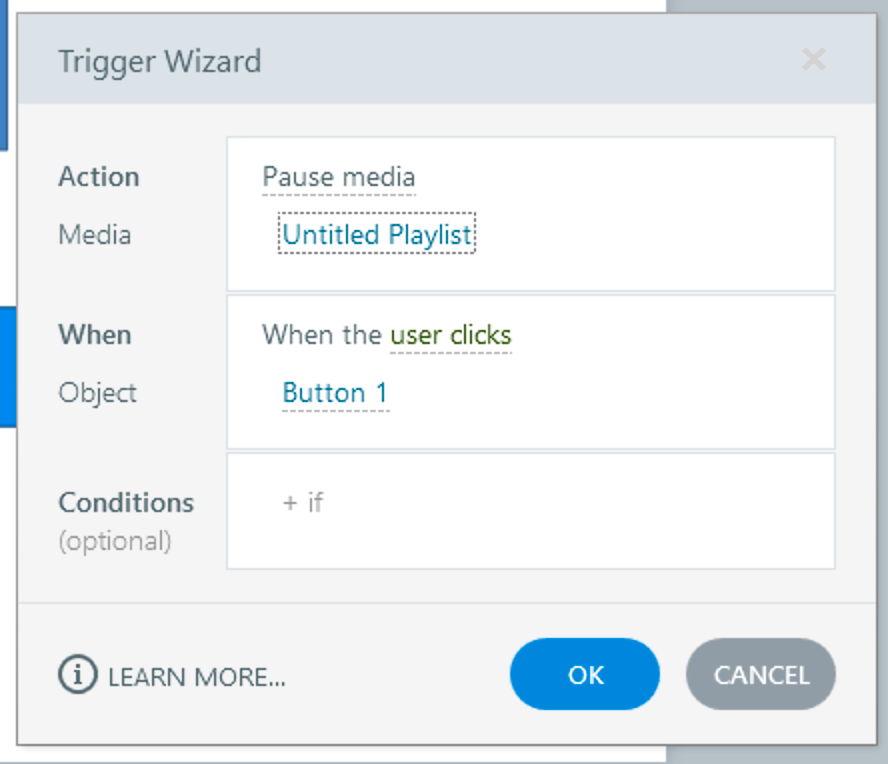888x764 pixels.
Task: Click the Media label
Action: [95, 235]
